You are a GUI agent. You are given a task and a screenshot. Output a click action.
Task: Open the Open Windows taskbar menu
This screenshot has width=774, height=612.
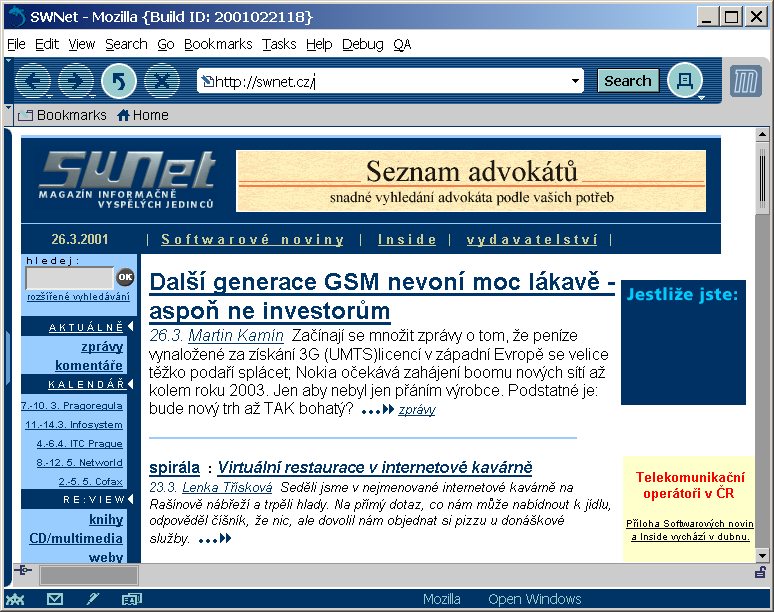535,599
